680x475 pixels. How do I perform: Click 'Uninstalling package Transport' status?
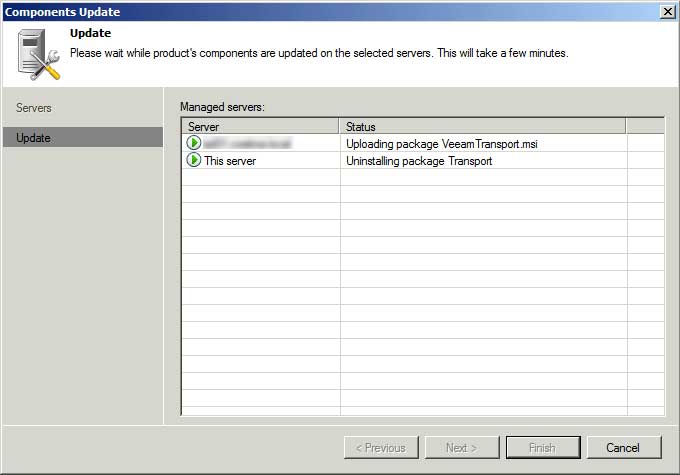point(419,161)
